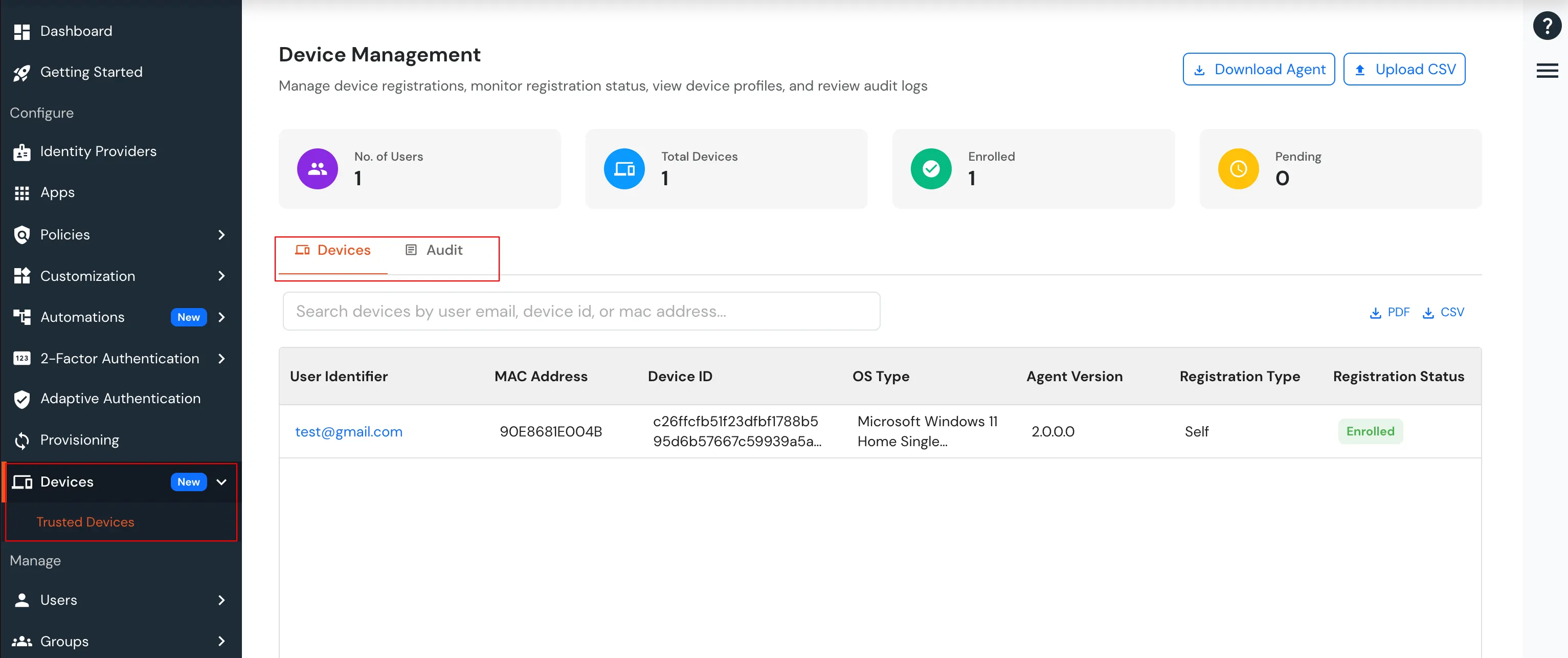Viewport: 1568px width, 658px height.
Task: Open the Provisioning sync icon
Action: (x=21, y=440)
